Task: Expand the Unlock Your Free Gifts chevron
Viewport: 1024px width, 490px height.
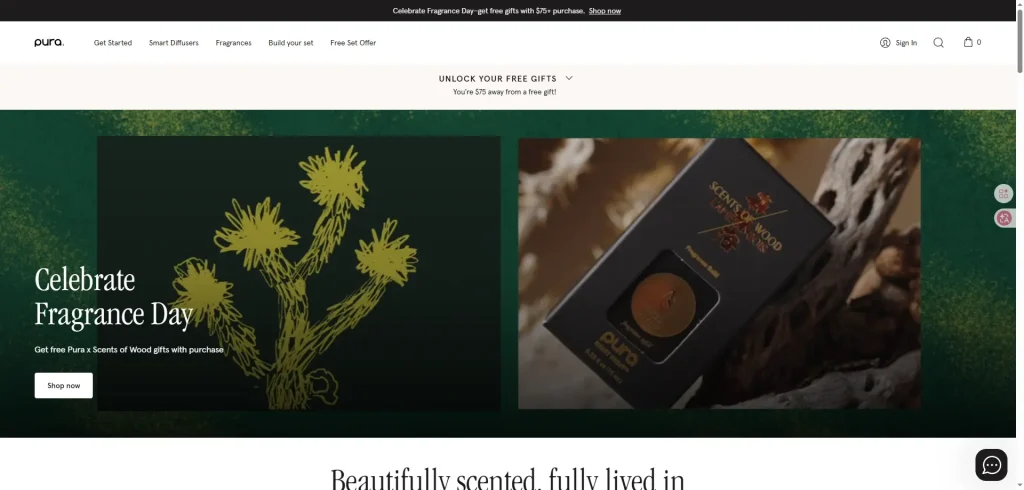Action: tap(569, 78)
